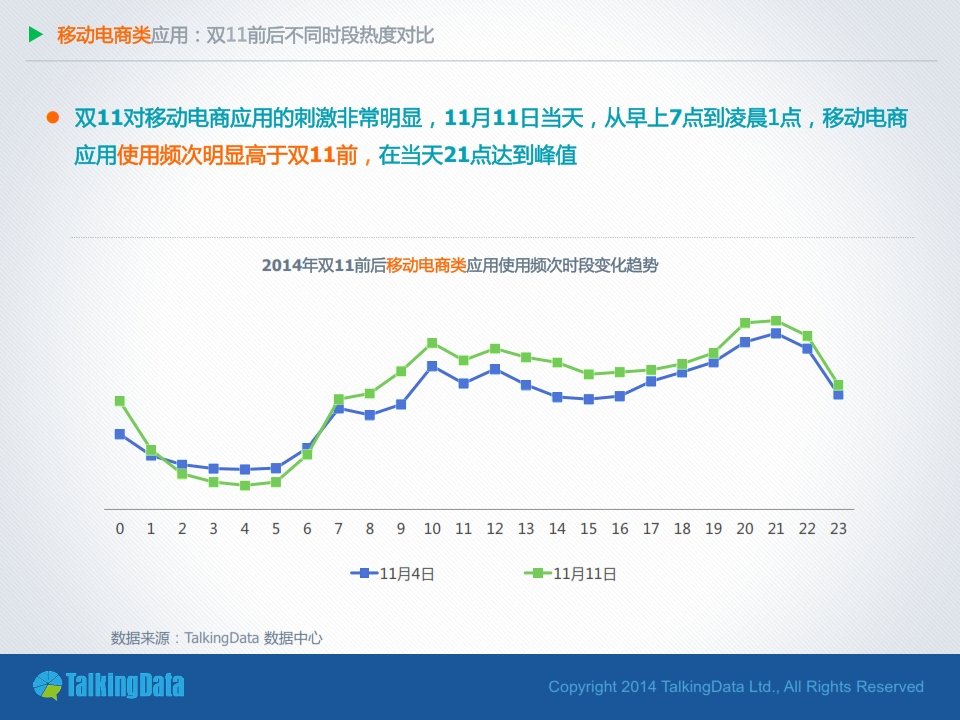Click the data source line 数据来源
960x720 pixels.
217,637
